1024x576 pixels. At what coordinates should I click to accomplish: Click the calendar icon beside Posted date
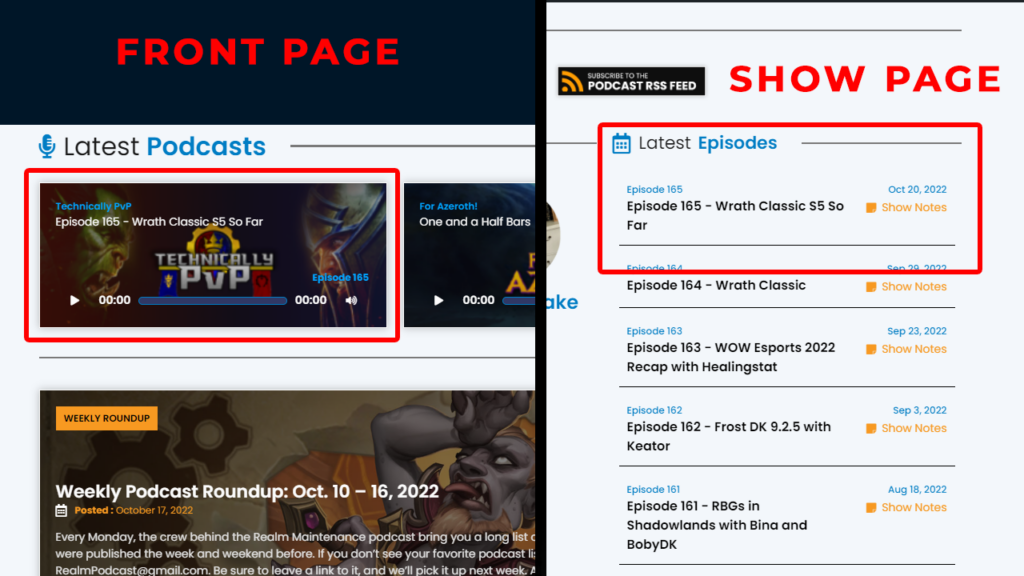pyautogui.click(x=61, y=511)
